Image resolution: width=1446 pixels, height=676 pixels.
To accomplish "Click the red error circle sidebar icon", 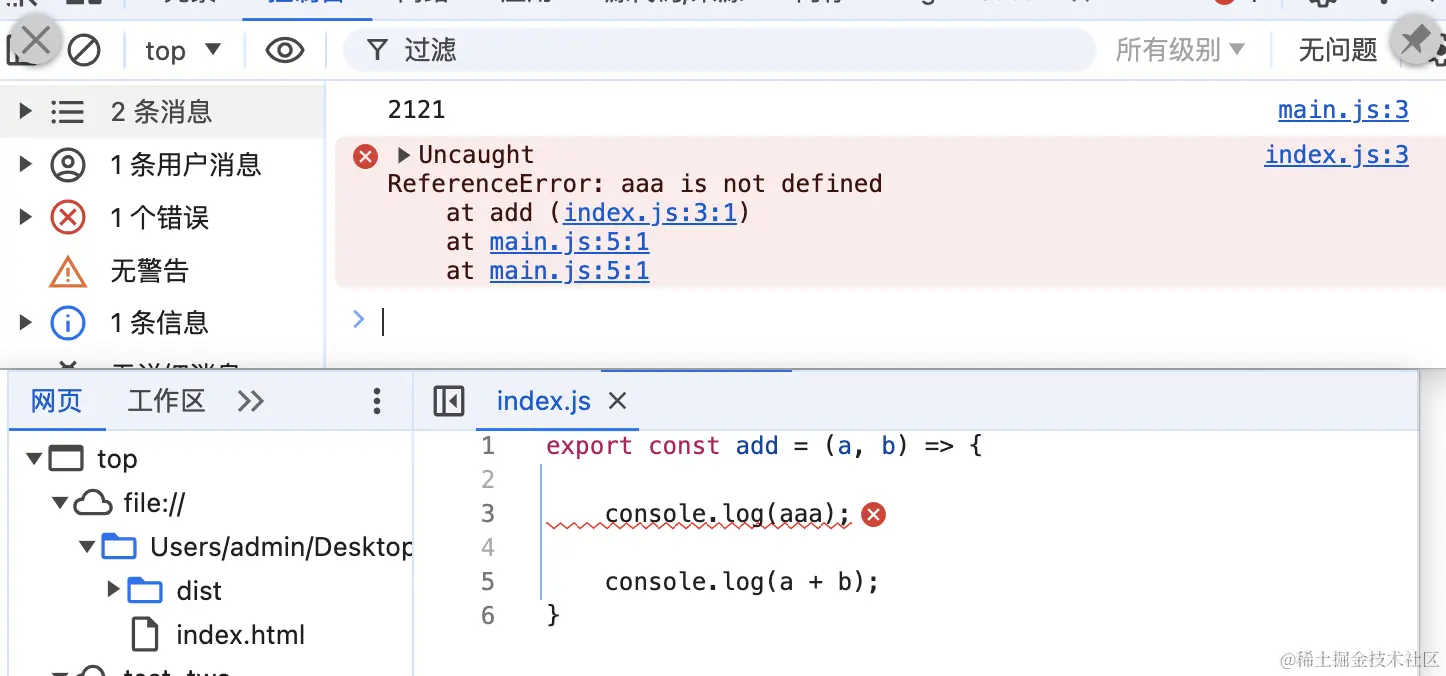I will click(68, 217).
